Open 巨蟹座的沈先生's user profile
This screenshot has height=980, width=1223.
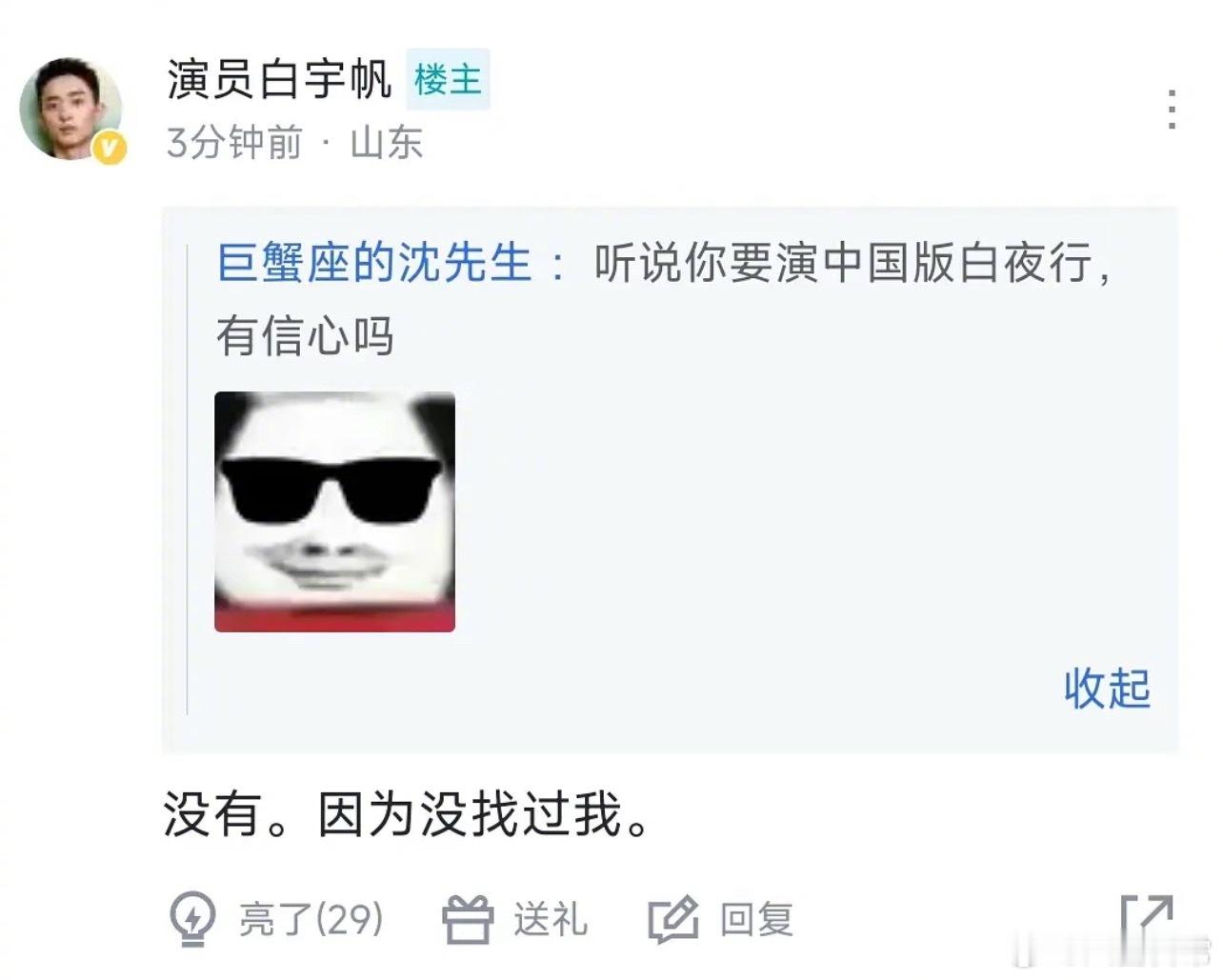click(374, 262)
